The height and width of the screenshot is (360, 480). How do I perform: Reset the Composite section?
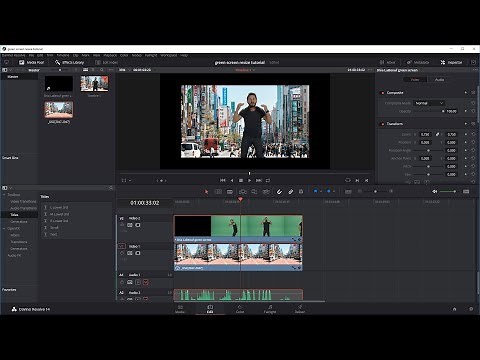[x=473, y=93]
